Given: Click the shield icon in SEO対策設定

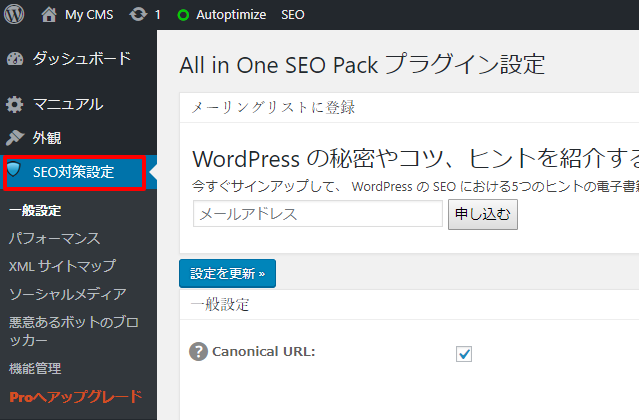Looking at the screenshot, I should click(14, 169).
